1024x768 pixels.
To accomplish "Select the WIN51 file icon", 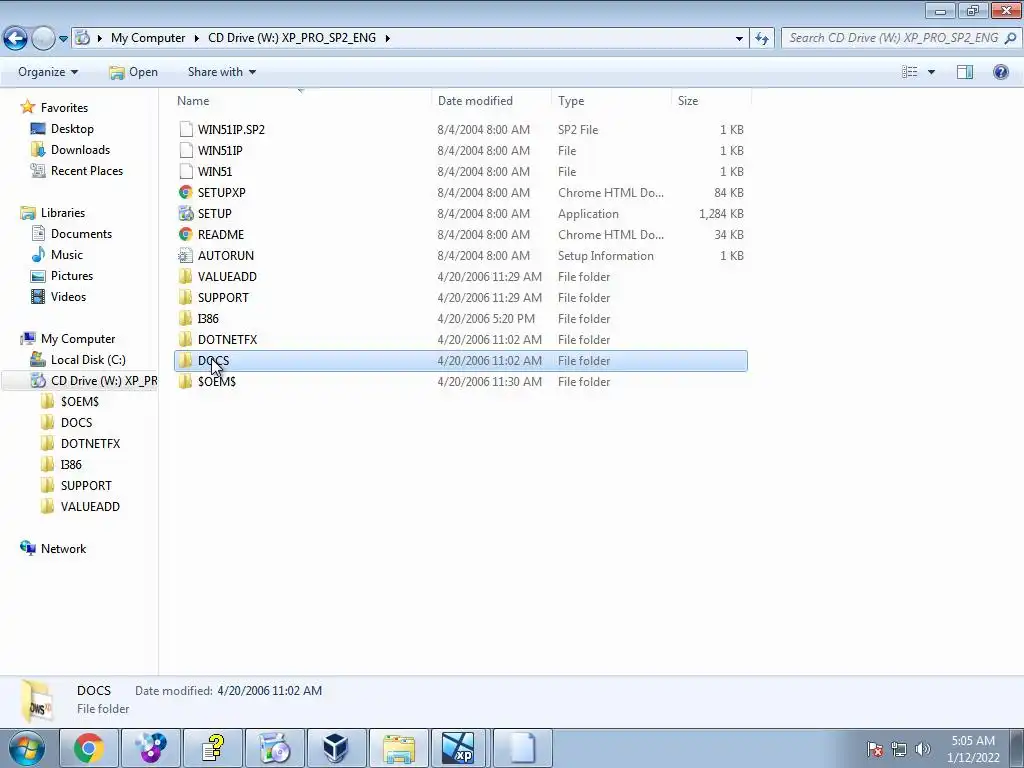I will click(186, 171).
